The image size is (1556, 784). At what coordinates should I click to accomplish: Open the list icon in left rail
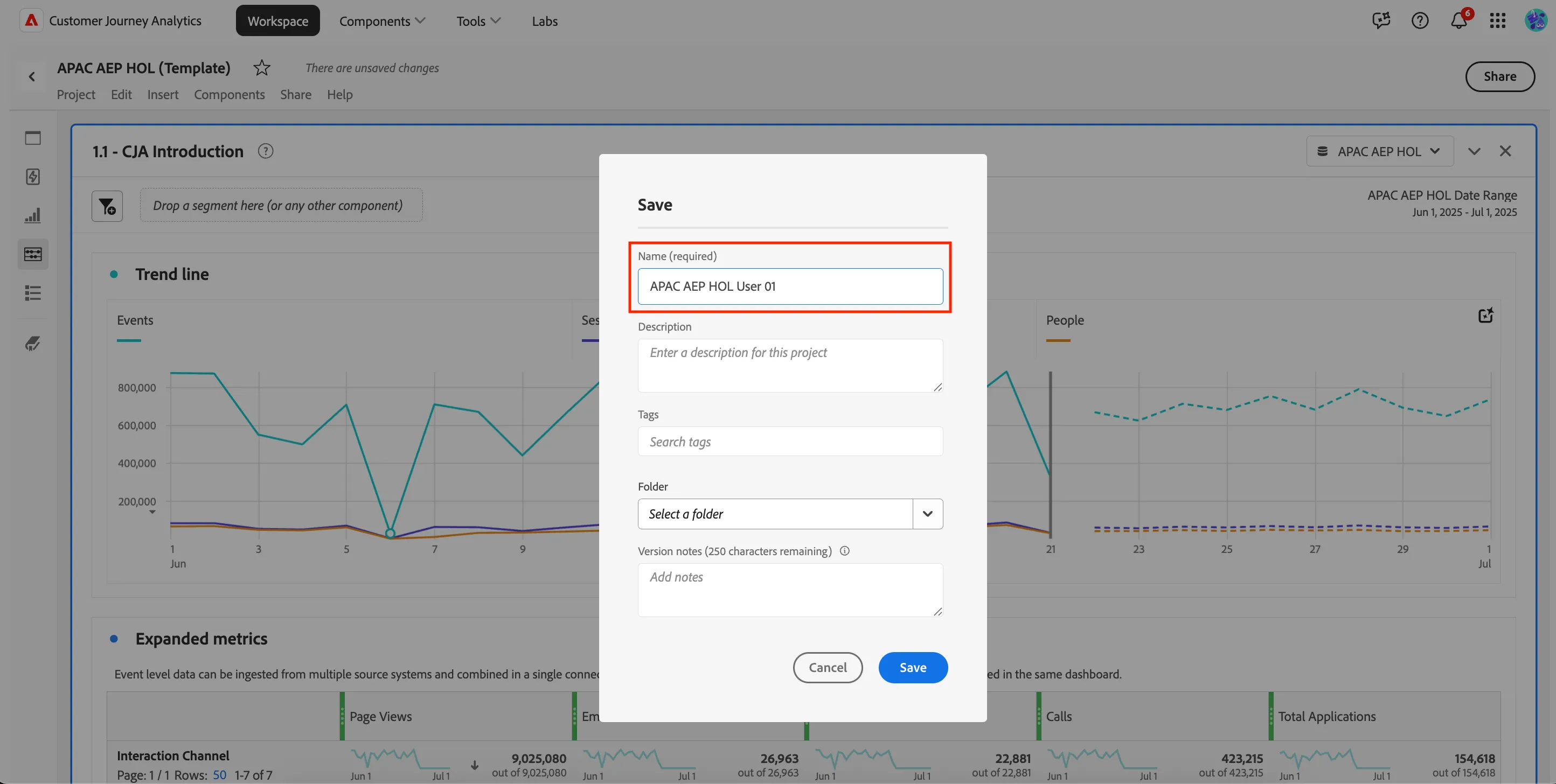point(33,293)
